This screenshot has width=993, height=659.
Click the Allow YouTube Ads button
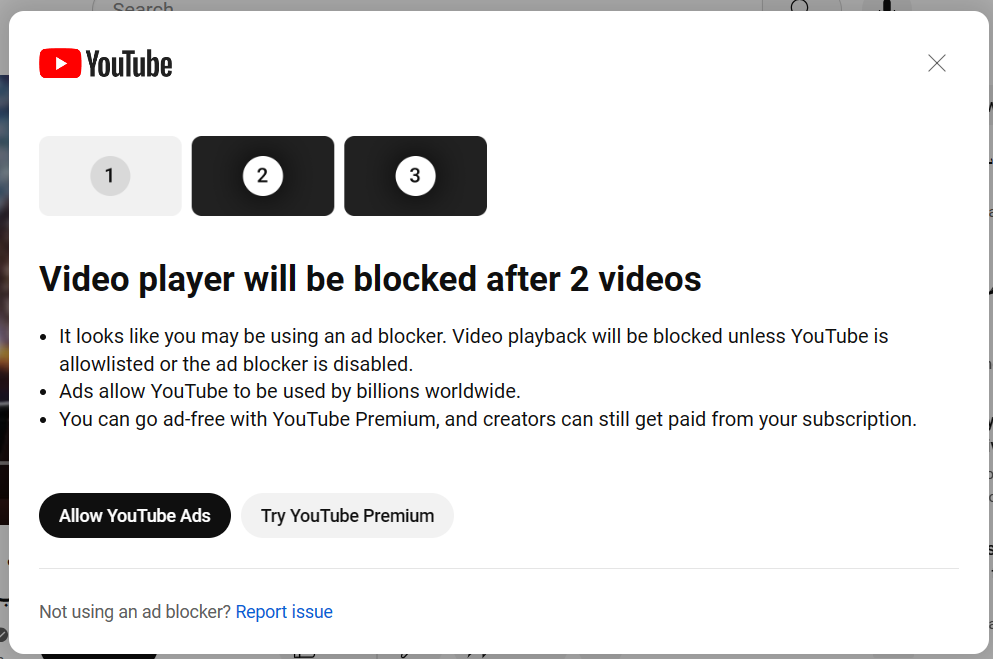point(134,515)
